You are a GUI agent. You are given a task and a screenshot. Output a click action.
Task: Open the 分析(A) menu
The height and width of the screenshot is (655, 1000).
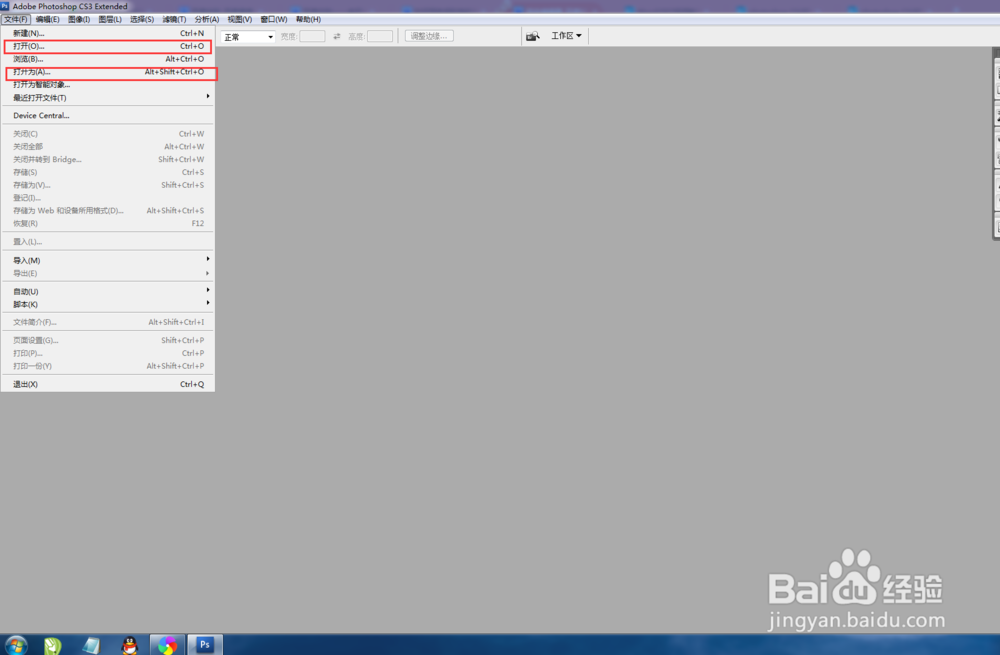207,19
